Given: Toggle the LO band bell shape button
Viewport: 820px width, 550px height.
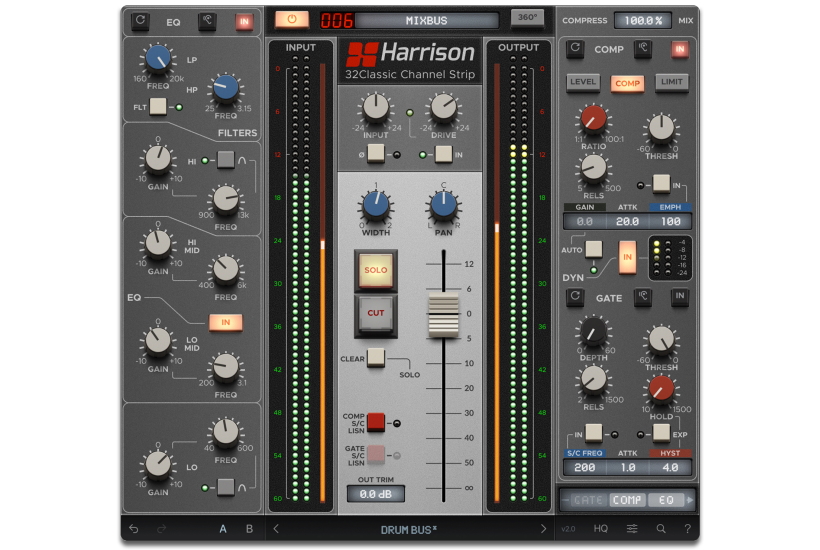Looking at the screenshot, I should click(226, 487).
